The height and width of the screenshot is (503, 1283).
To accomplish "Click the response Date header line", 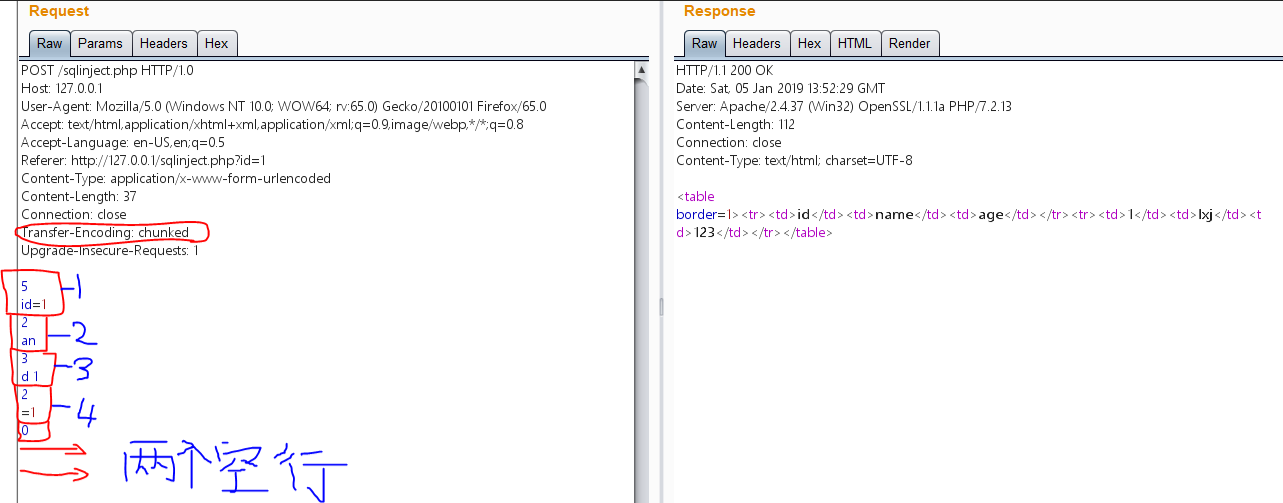I will [x=780, y=88].
